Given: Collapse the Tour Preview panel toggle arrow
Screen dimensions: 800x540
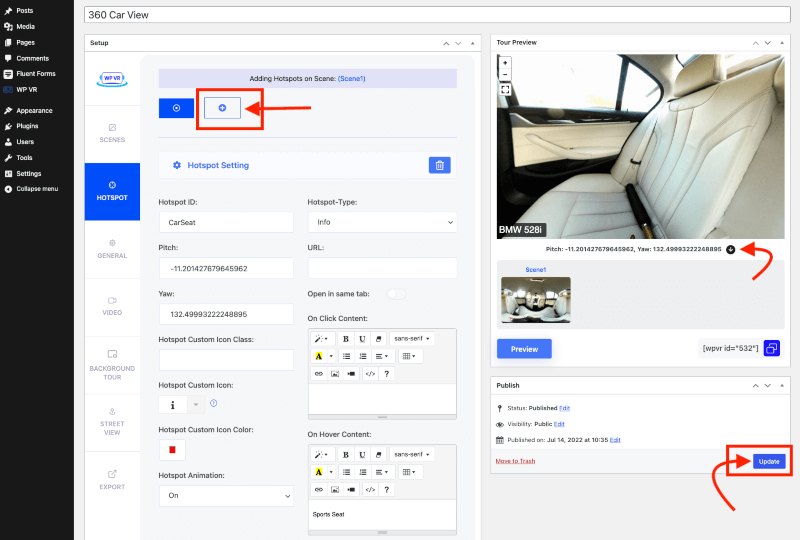Looking at the screenshot, I should tap(782, 43).
